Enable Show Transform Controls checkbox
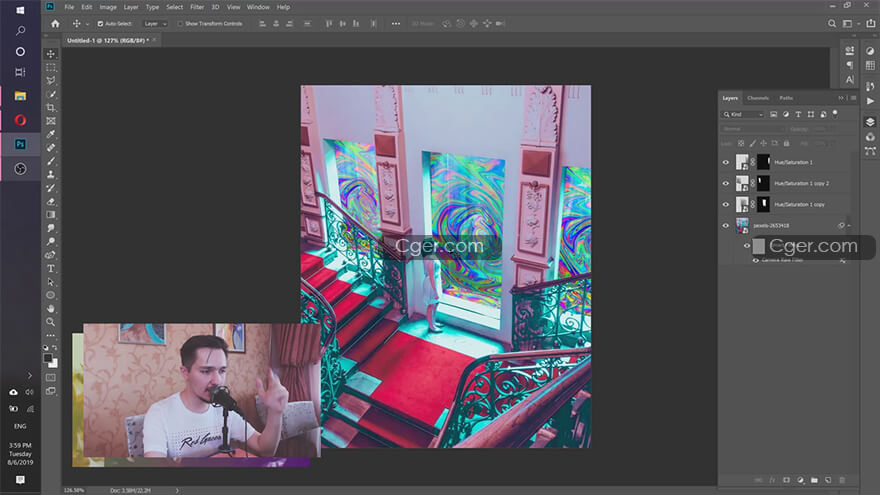880x495 pixels. [x=180, y=24]
